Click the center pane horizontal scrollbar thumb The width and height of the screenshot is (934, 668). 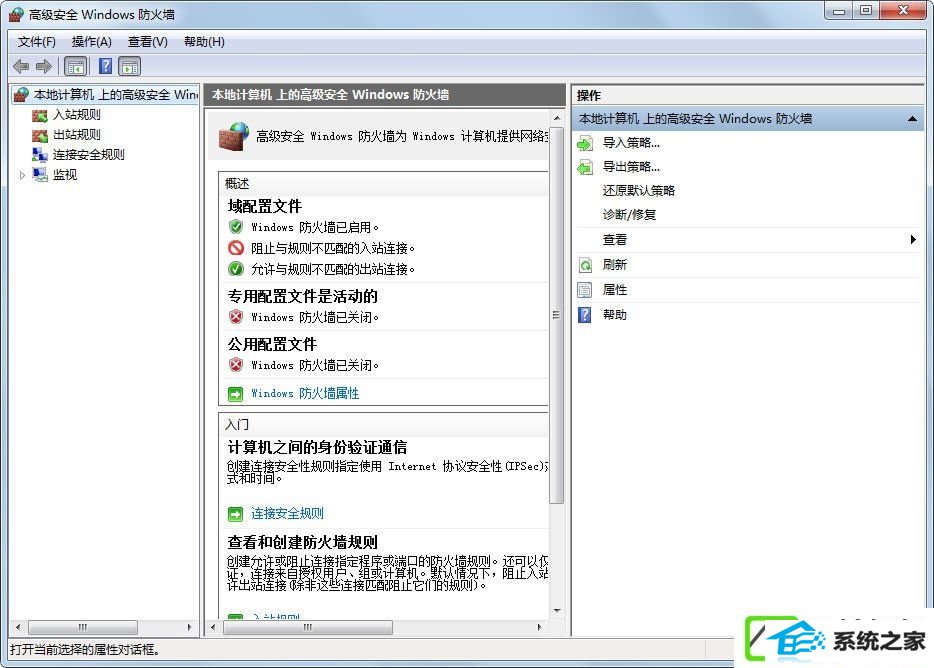tap(307, 627)
